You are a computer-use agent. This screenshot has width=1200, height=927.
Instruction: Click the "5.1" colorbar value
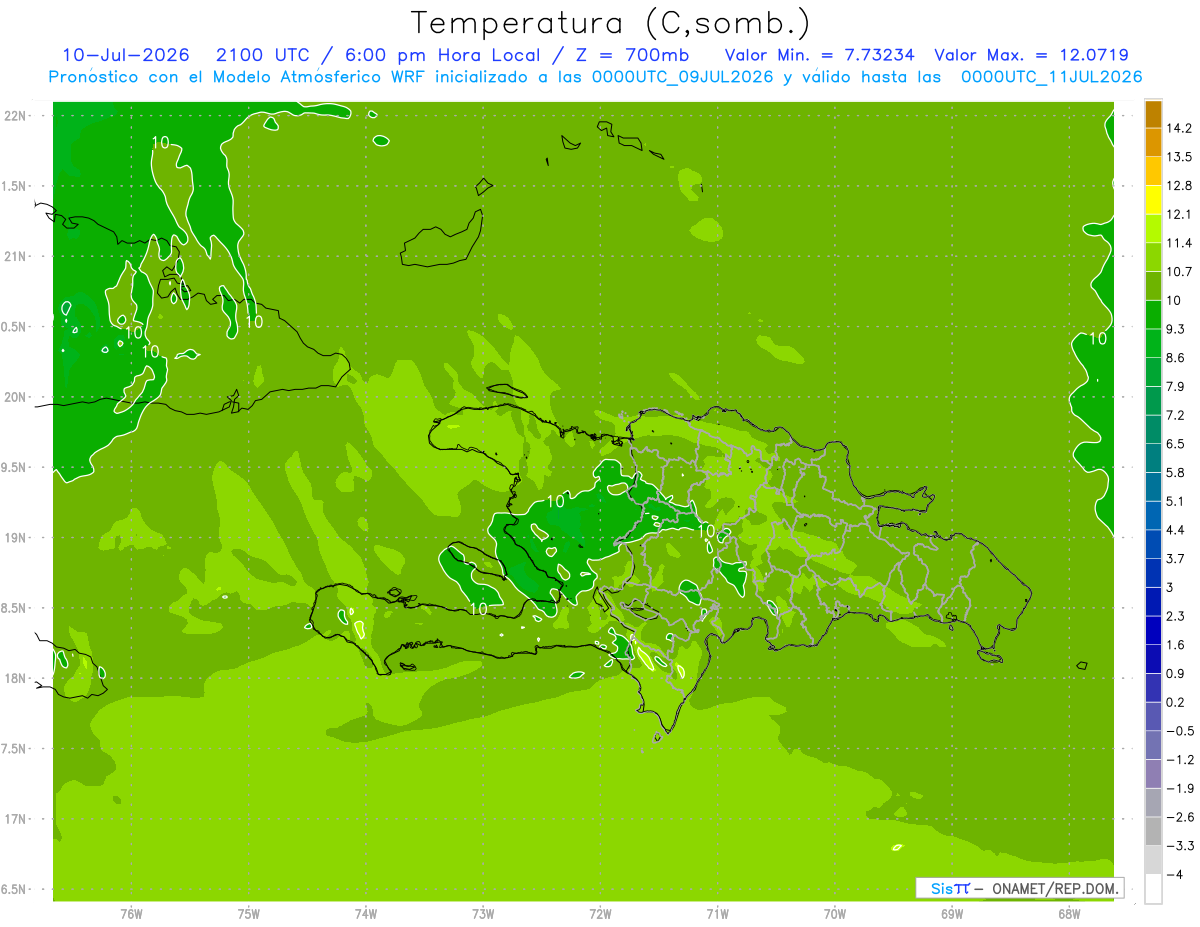1175,501
